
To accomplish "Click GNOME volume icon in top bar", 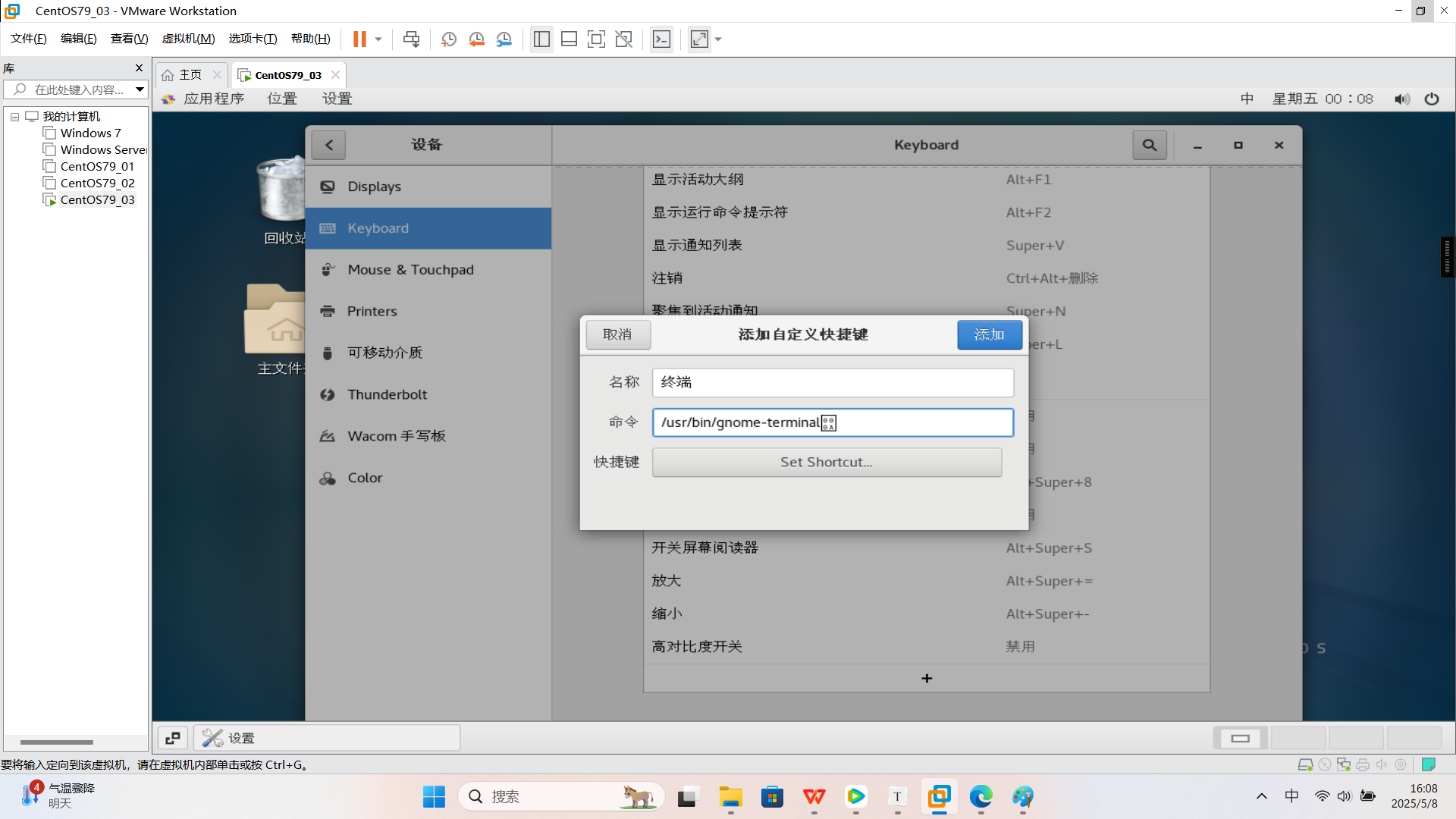I will 1401,99.
